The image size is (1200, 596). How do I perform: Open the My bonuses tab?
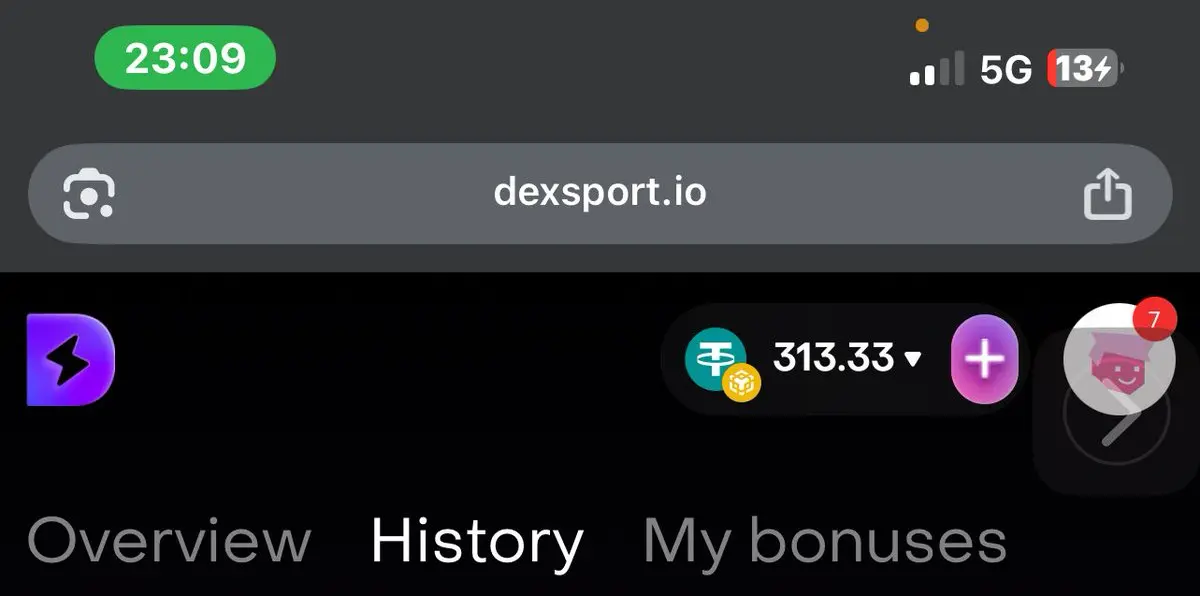point(825,541)
